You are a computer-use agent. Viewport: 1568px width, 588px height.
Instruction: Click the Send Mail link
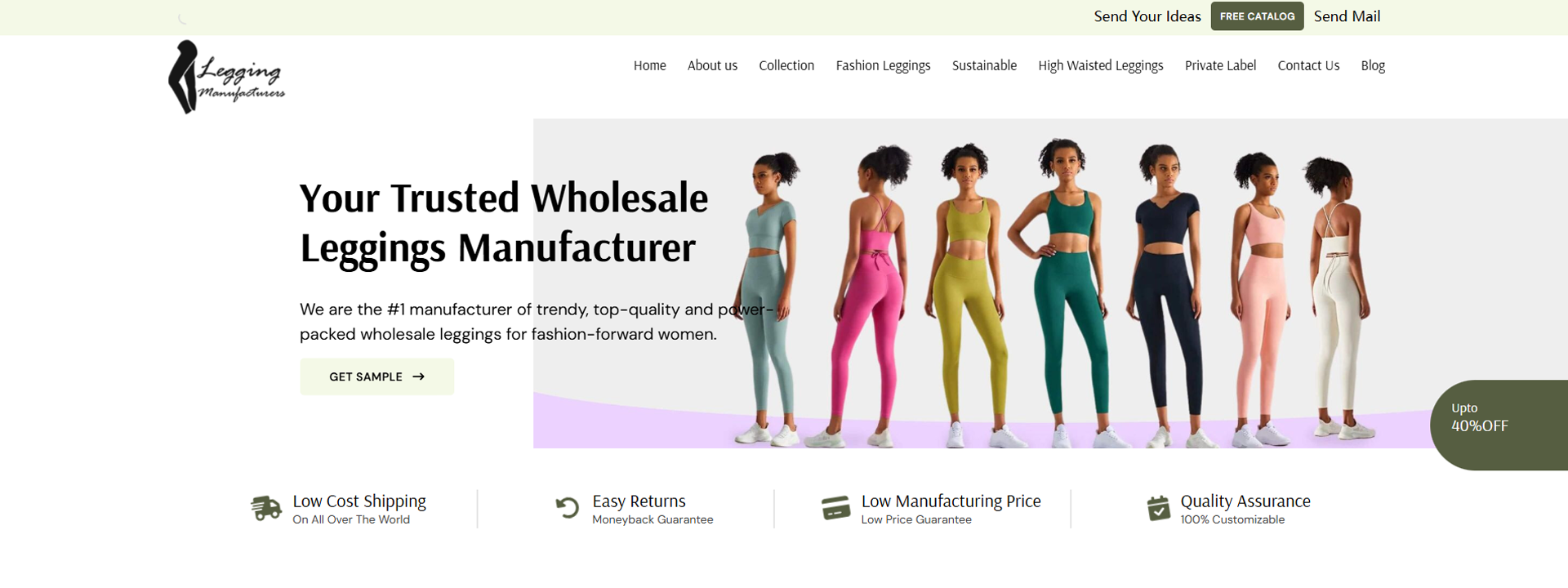tap(1347, 16)
